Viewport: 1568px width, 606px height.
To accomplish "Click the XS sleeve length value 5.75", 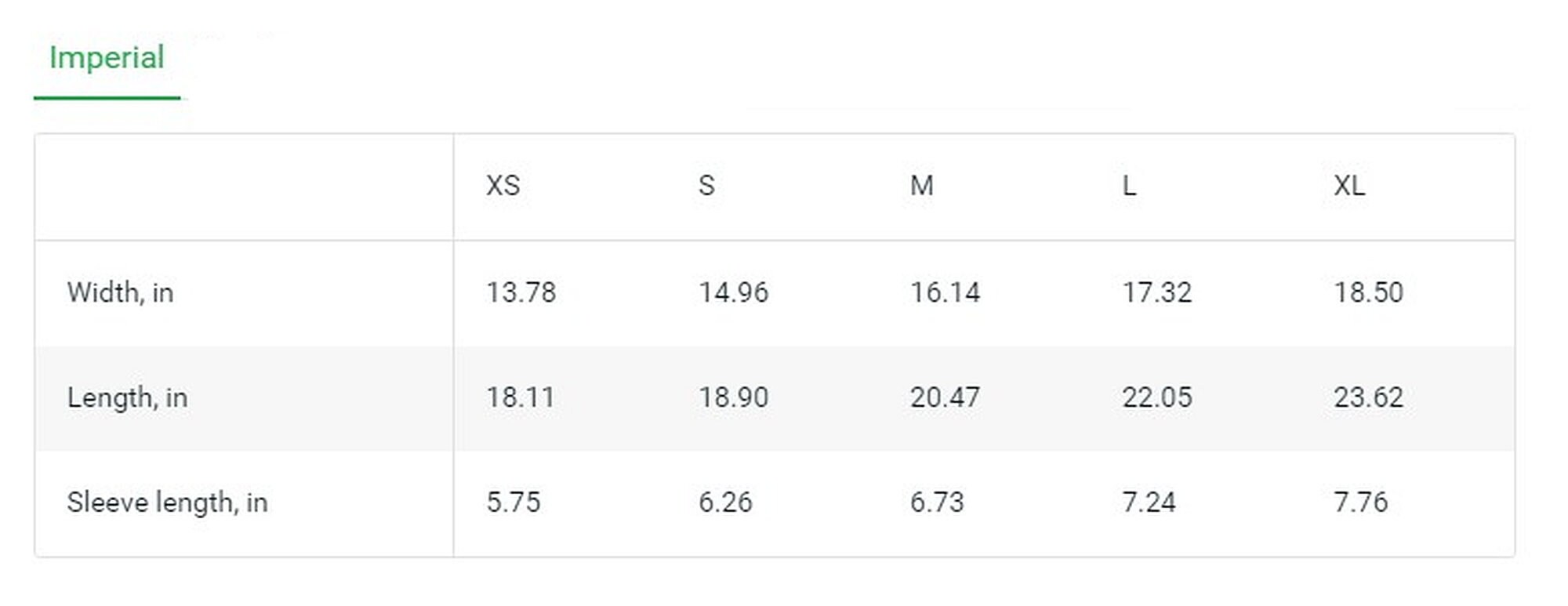I will tap(514, 503).
